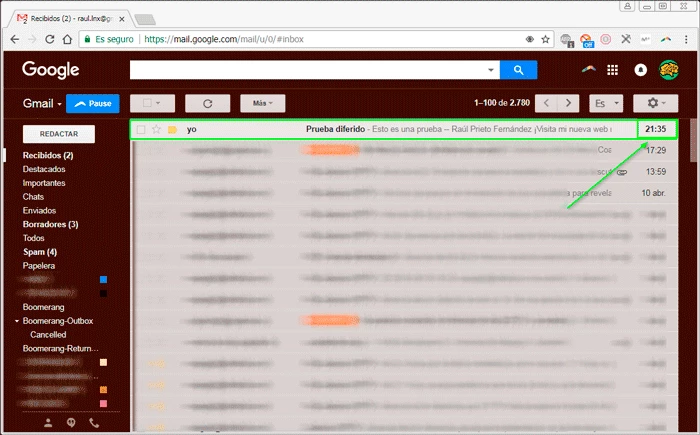Open the Gmail product switcher dropdown
This screenshot has height=435, width=700.
click(x=42, y=104)
